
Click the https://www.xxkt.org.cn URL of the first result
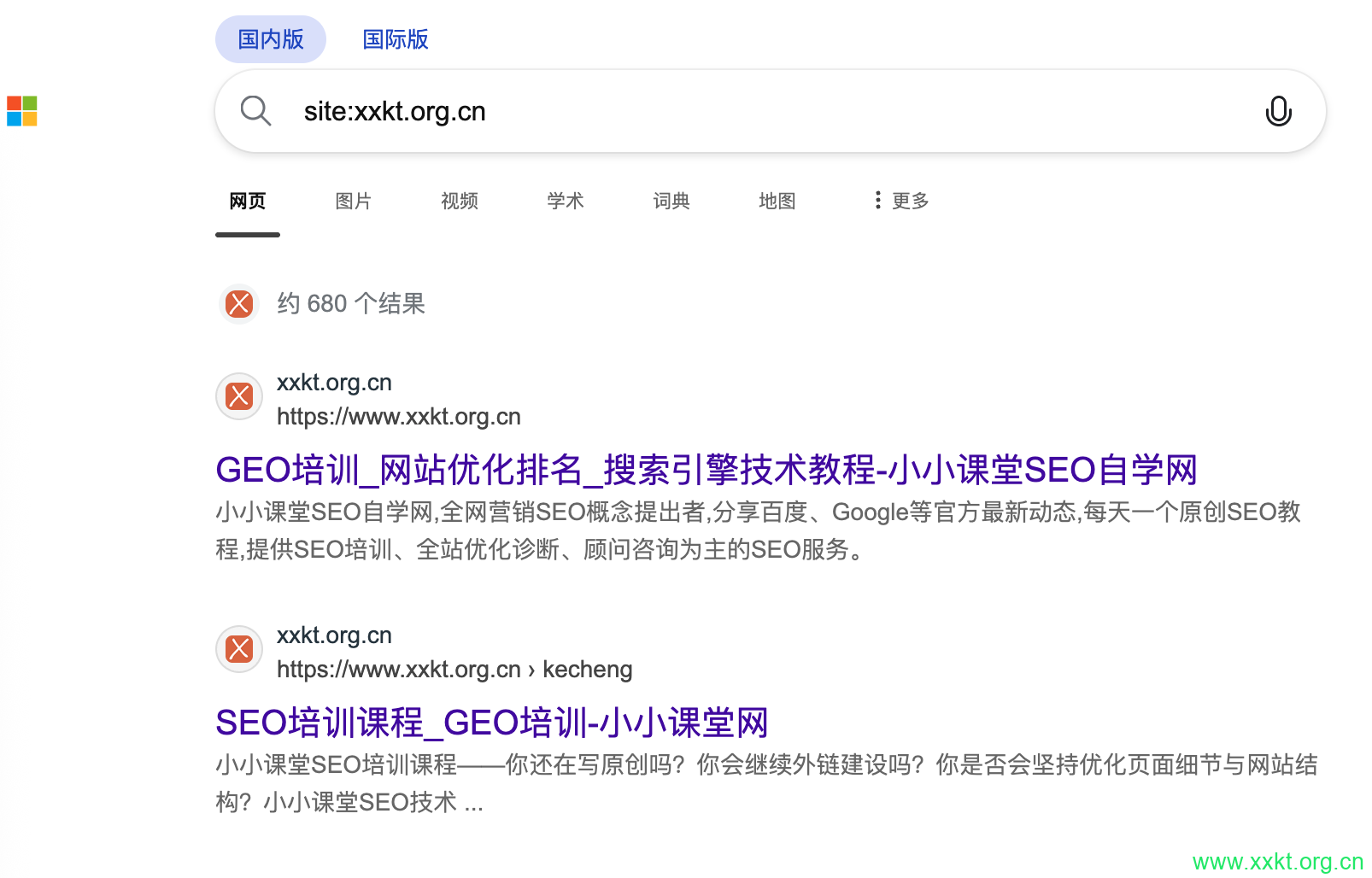(399, 417)
